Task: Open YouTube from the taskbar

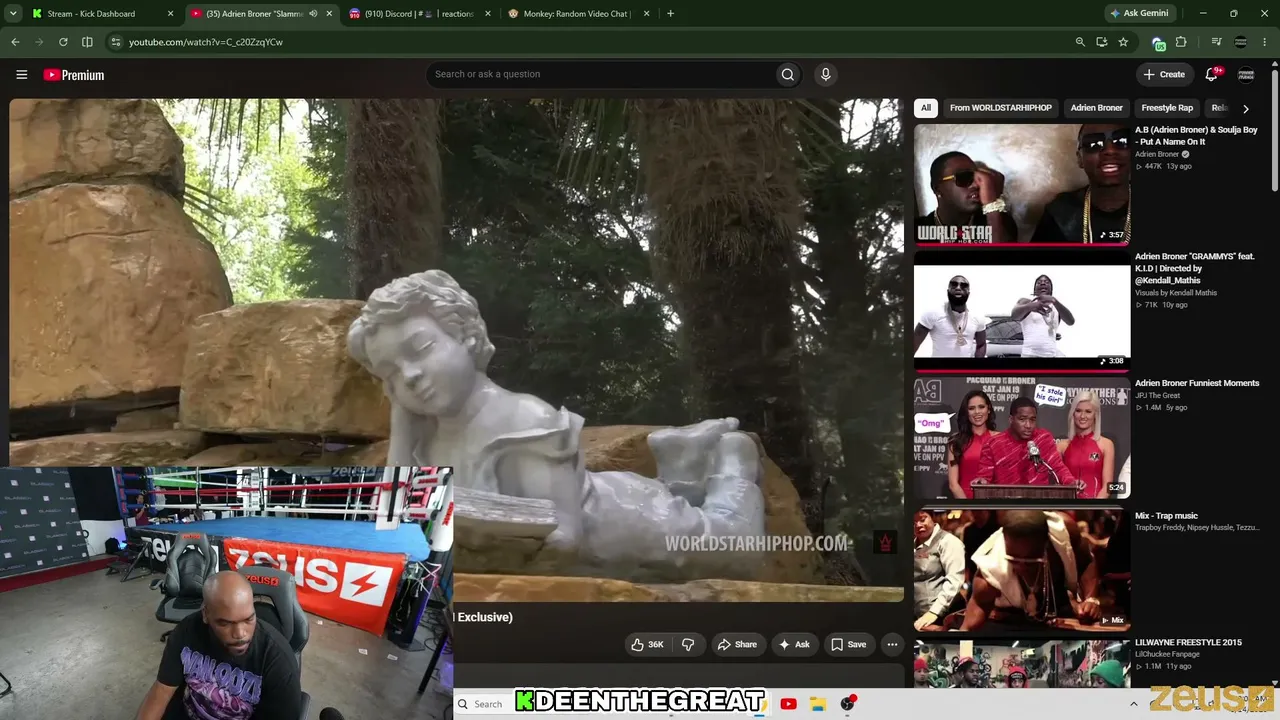Action: pos(788,704)
